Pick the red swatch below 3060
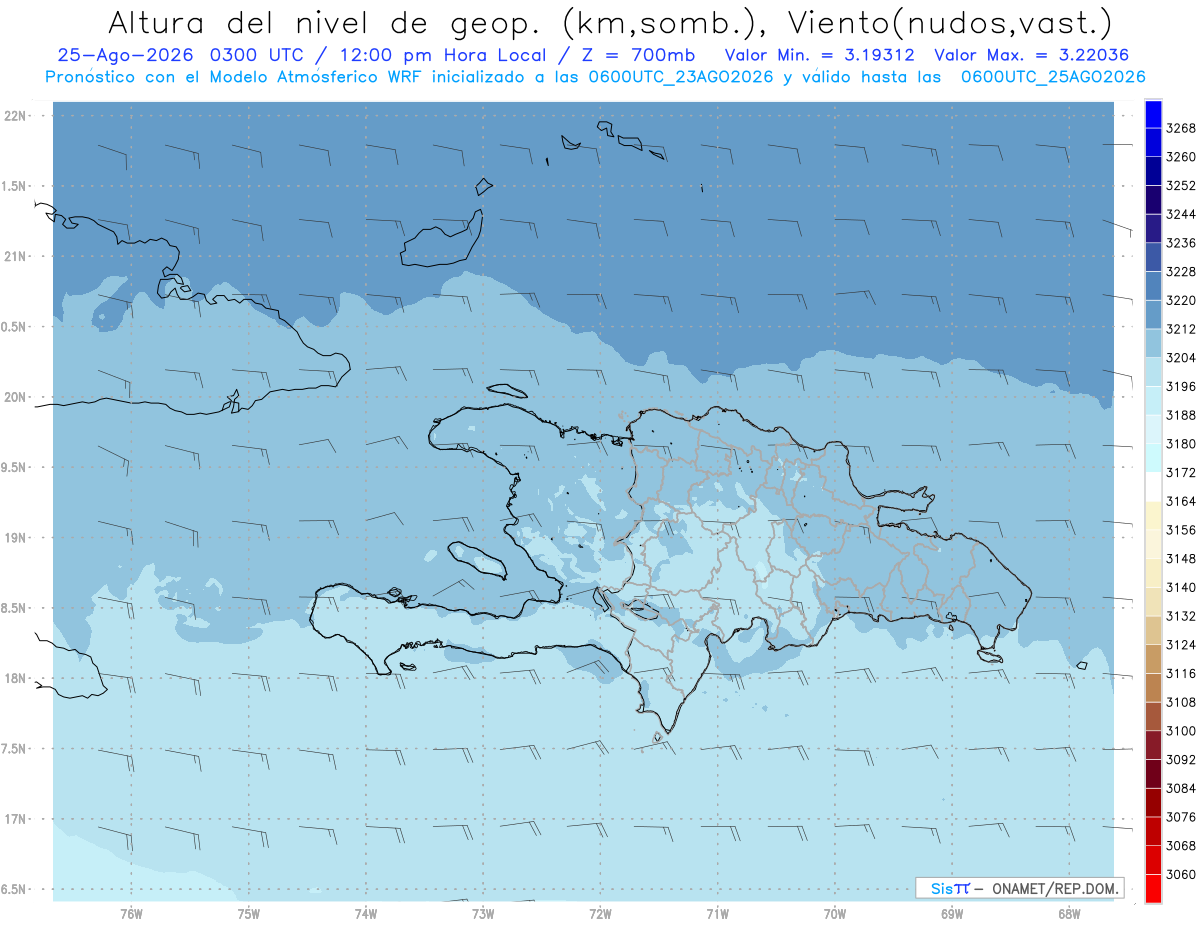 coord(1153,888)
